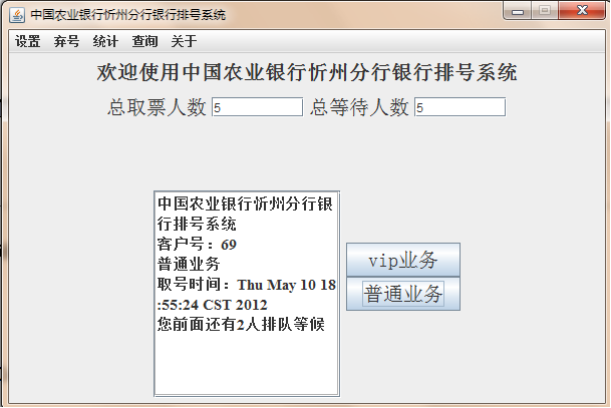The image size is (611, 408).
Task: Click the 总等待人数 label
Action: coord(359,107)
